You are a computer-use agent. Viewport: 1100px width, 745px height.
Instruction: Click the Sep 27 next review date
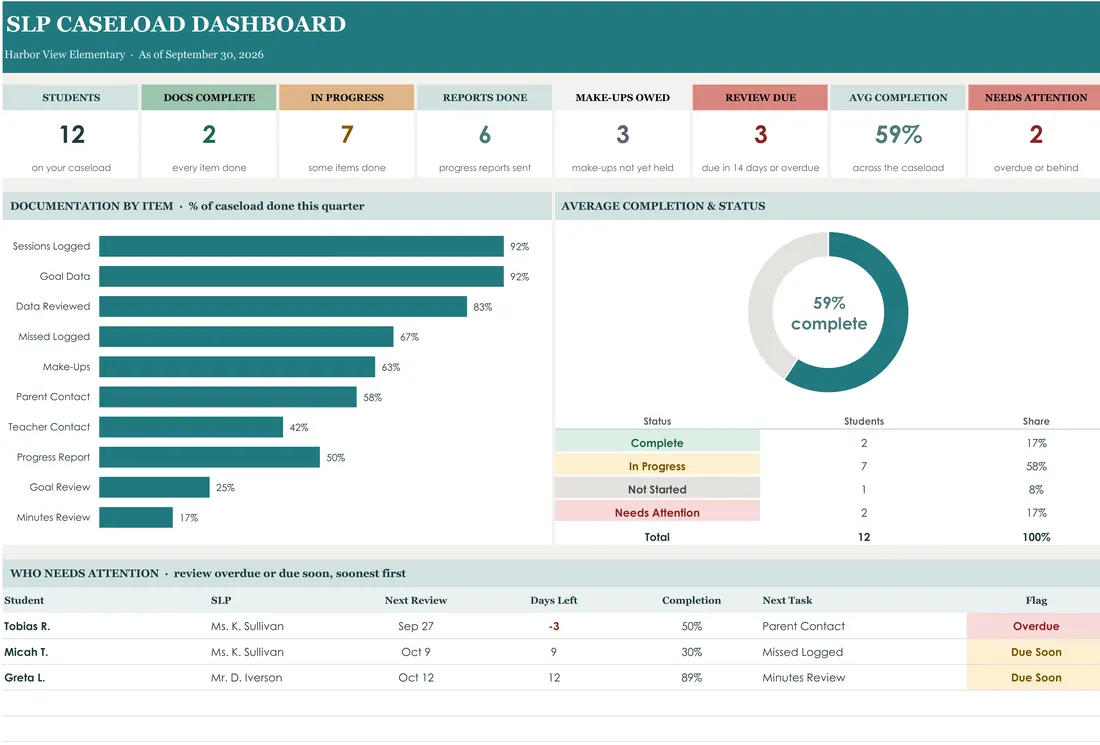point(415,626)
